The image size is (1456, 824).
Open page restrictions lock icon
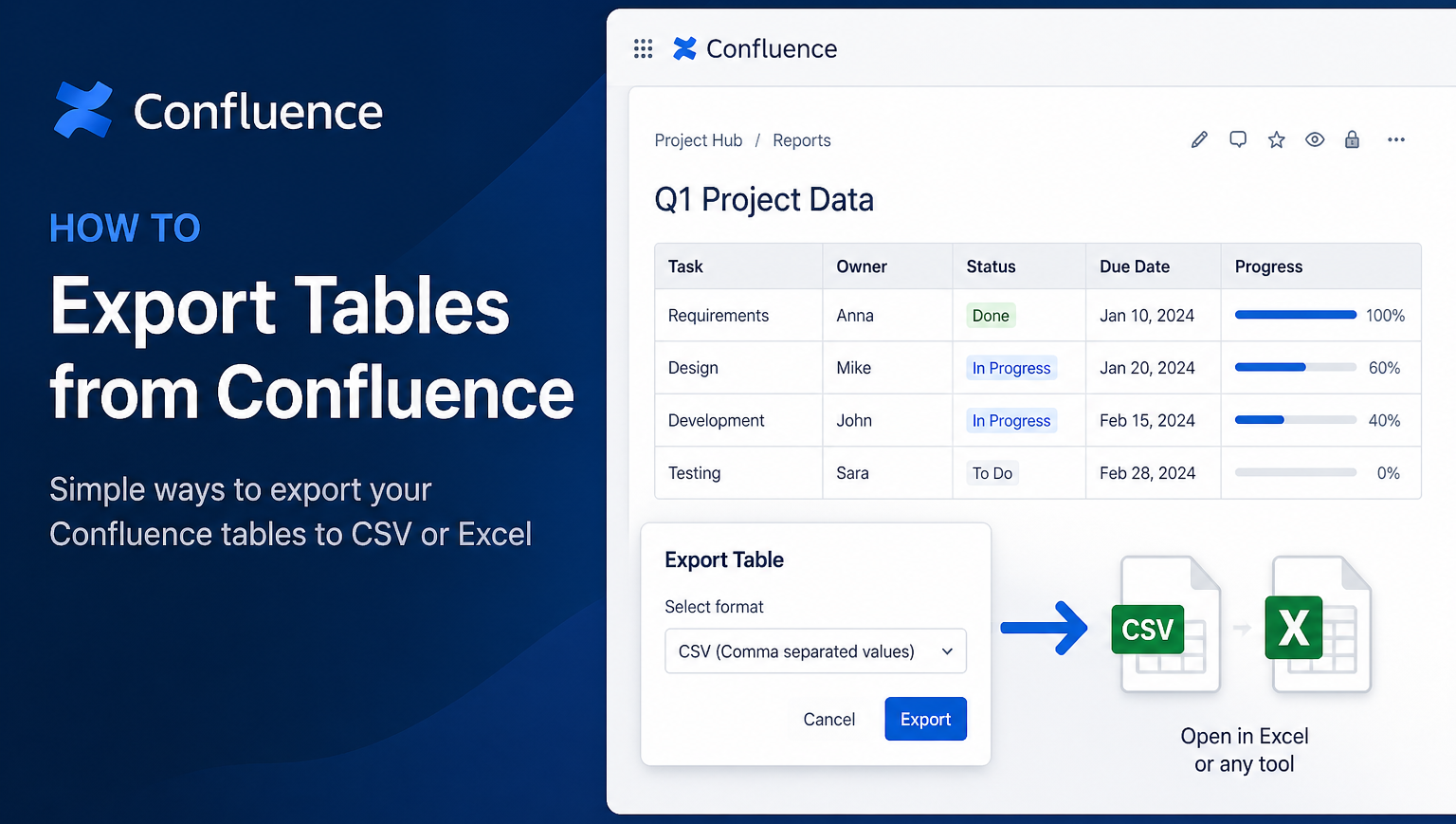tap(1353, 140)
